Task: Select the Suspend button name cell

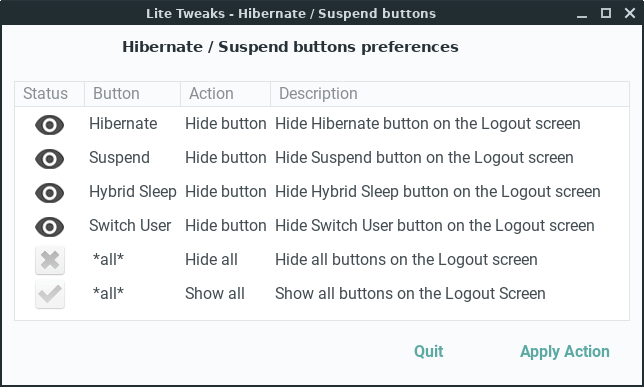Action: (x=120, y=158)
